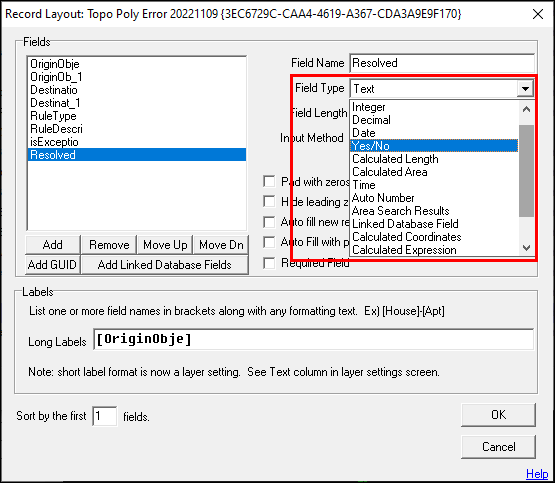Choose Area Search Results field type
Screen dimensions: 555x483
(434, 211)
